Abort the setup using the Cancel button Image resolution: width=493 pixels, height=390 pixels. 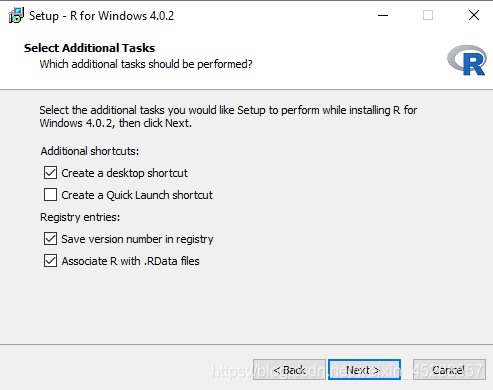click(449, 370)
